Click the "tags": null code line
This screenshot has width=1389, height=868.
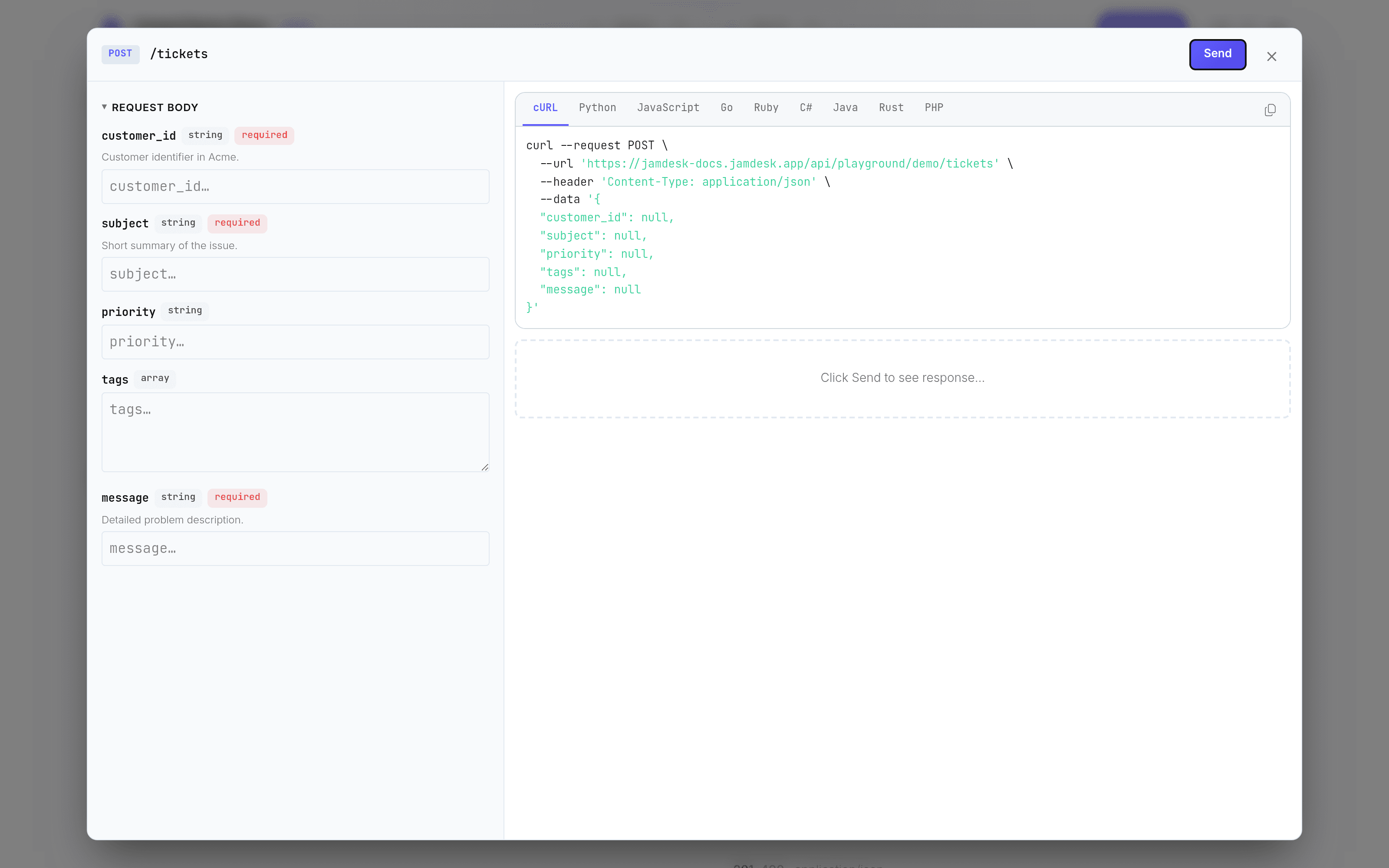point(583,272)
